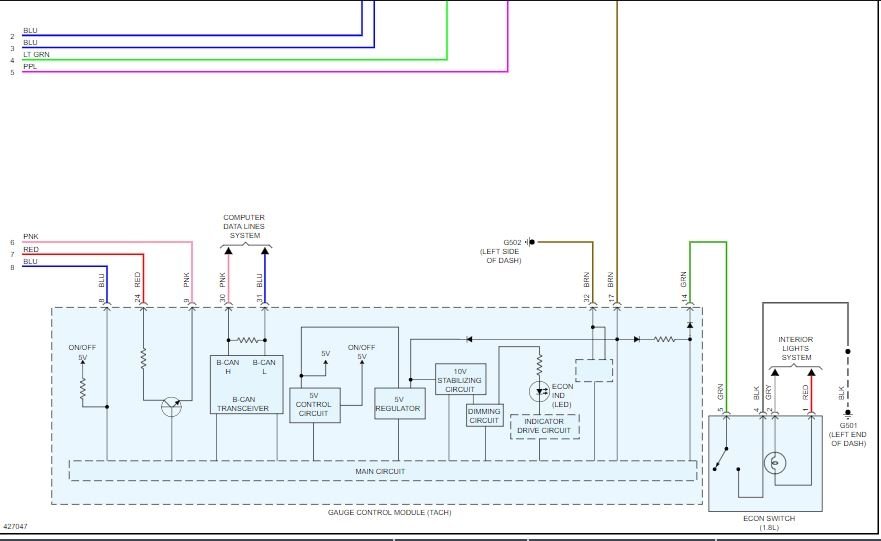Click the ECON IND (LED) label

point(562,395)
